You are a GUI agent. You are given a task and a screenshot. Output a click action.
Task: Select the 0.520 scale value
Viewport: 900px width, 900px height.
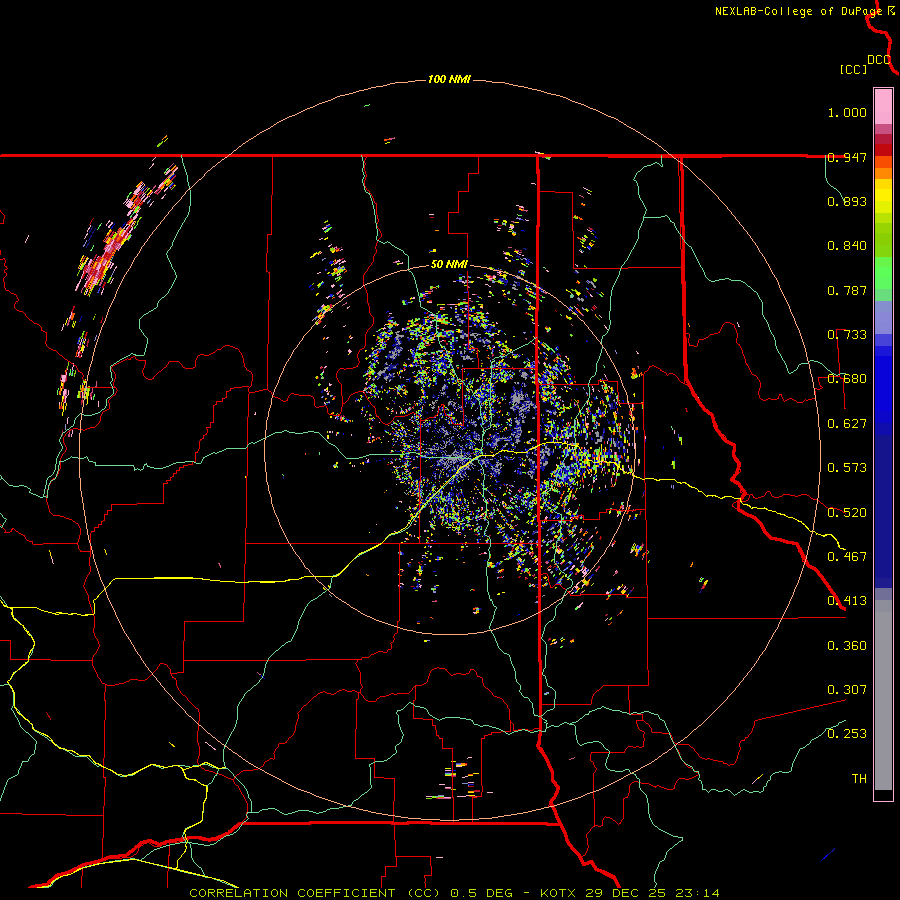click(847, 512)
